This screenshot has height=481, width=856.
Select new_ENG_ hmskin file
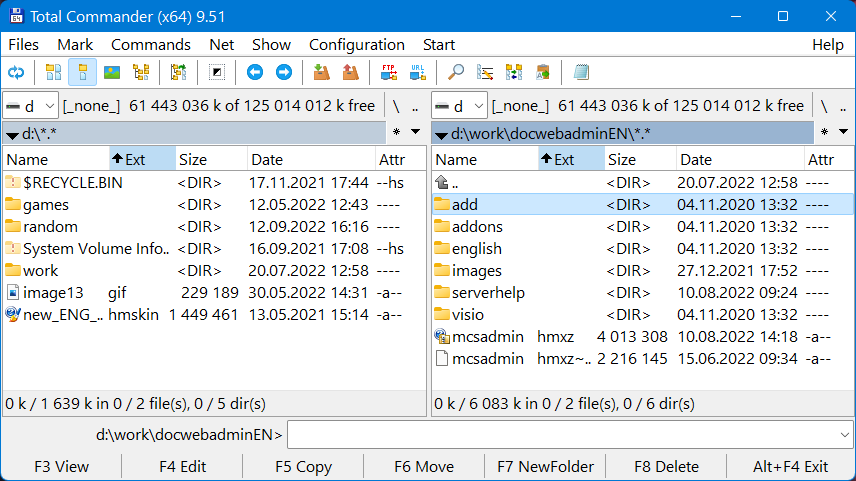[x=214, y=314]
